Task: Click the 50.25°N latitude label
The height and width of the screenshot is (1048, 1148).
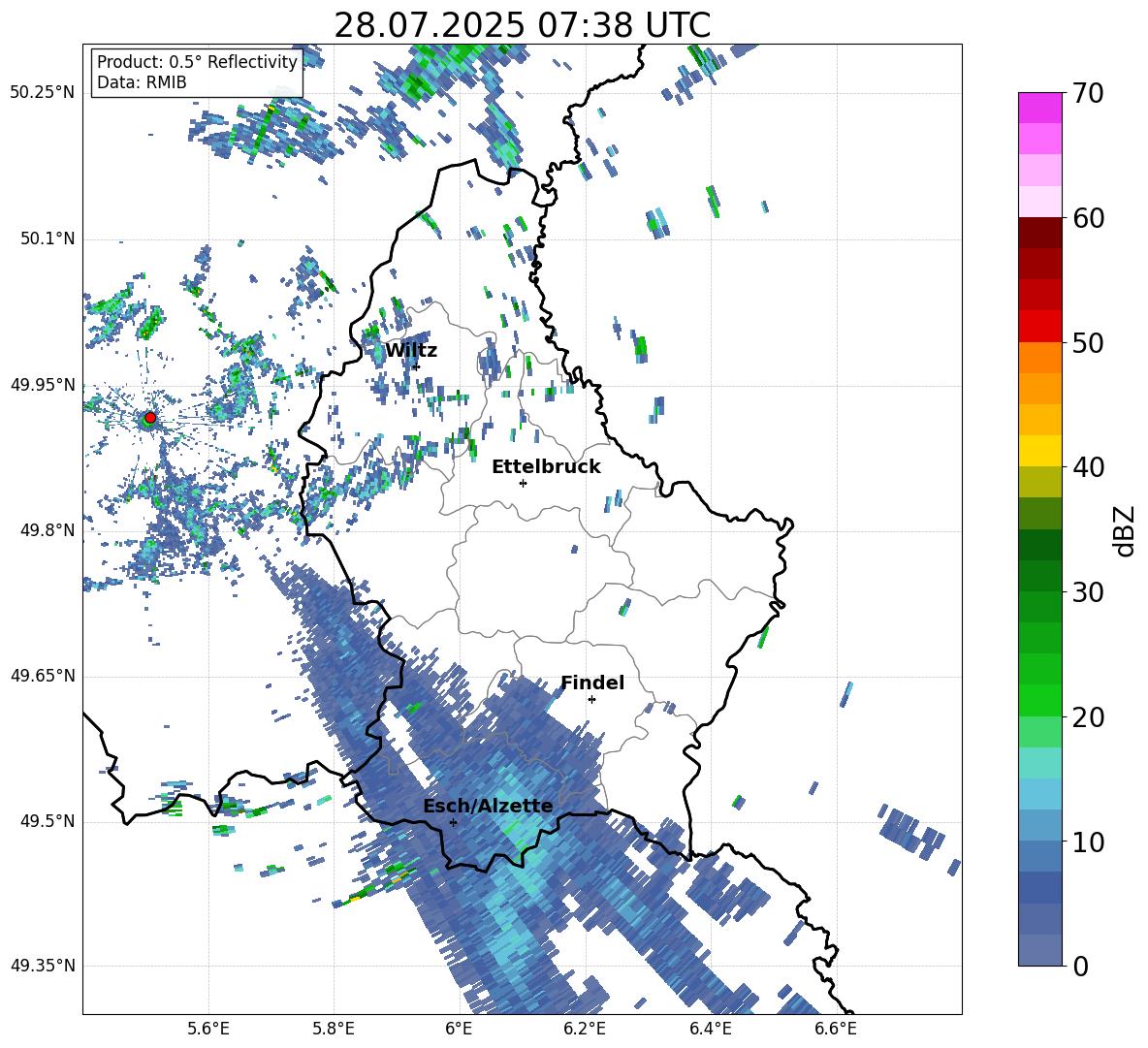Action: [43, 93]
